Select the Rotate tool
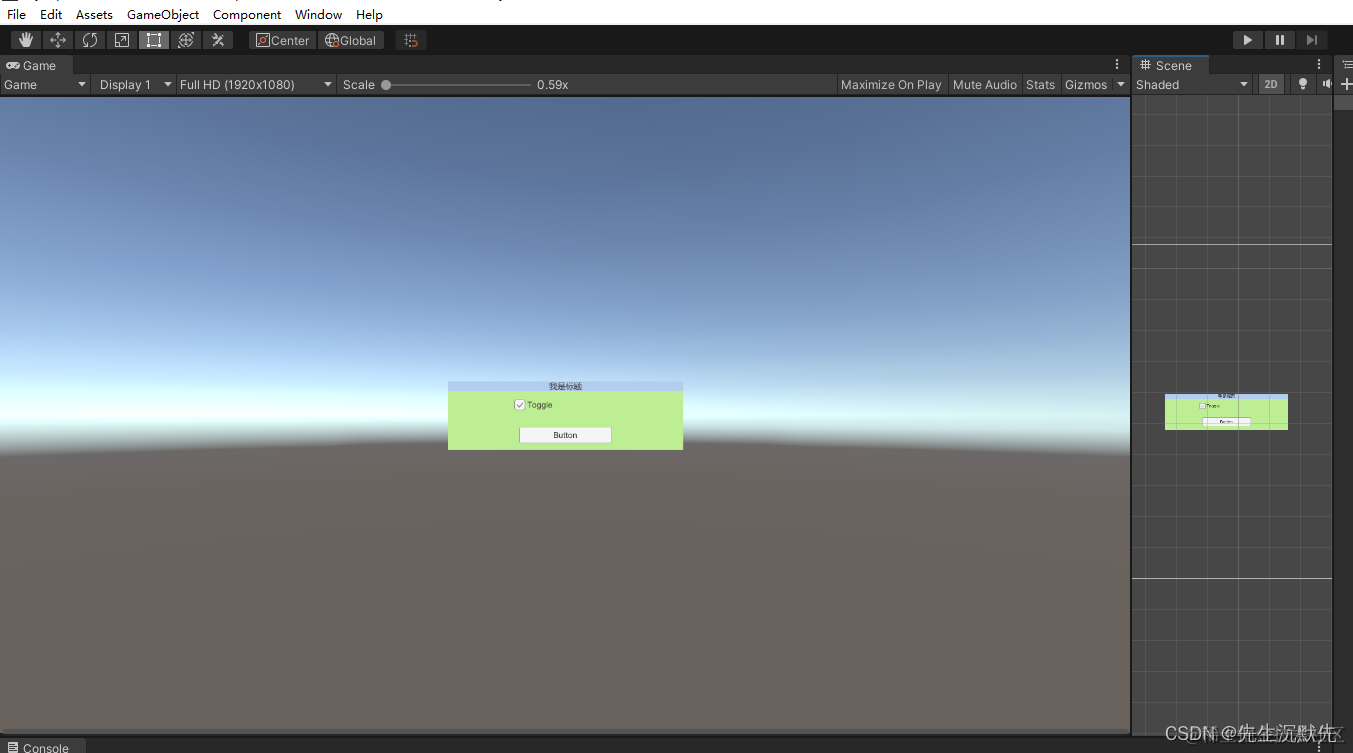Image resolution: width=1353 pixels, height=753 pixels. (x=90, y=40)
